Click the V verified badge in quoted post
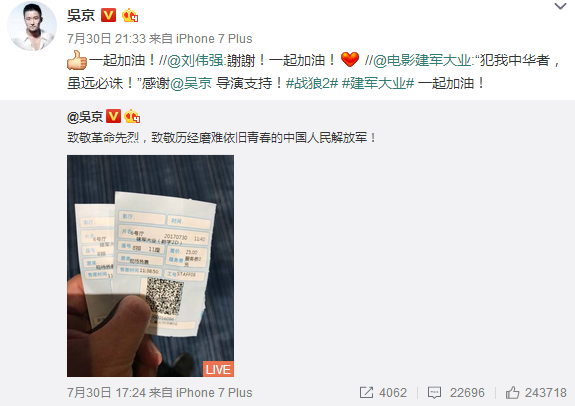The height and width of the screenshot is (406, 575). tap(113, 116)
